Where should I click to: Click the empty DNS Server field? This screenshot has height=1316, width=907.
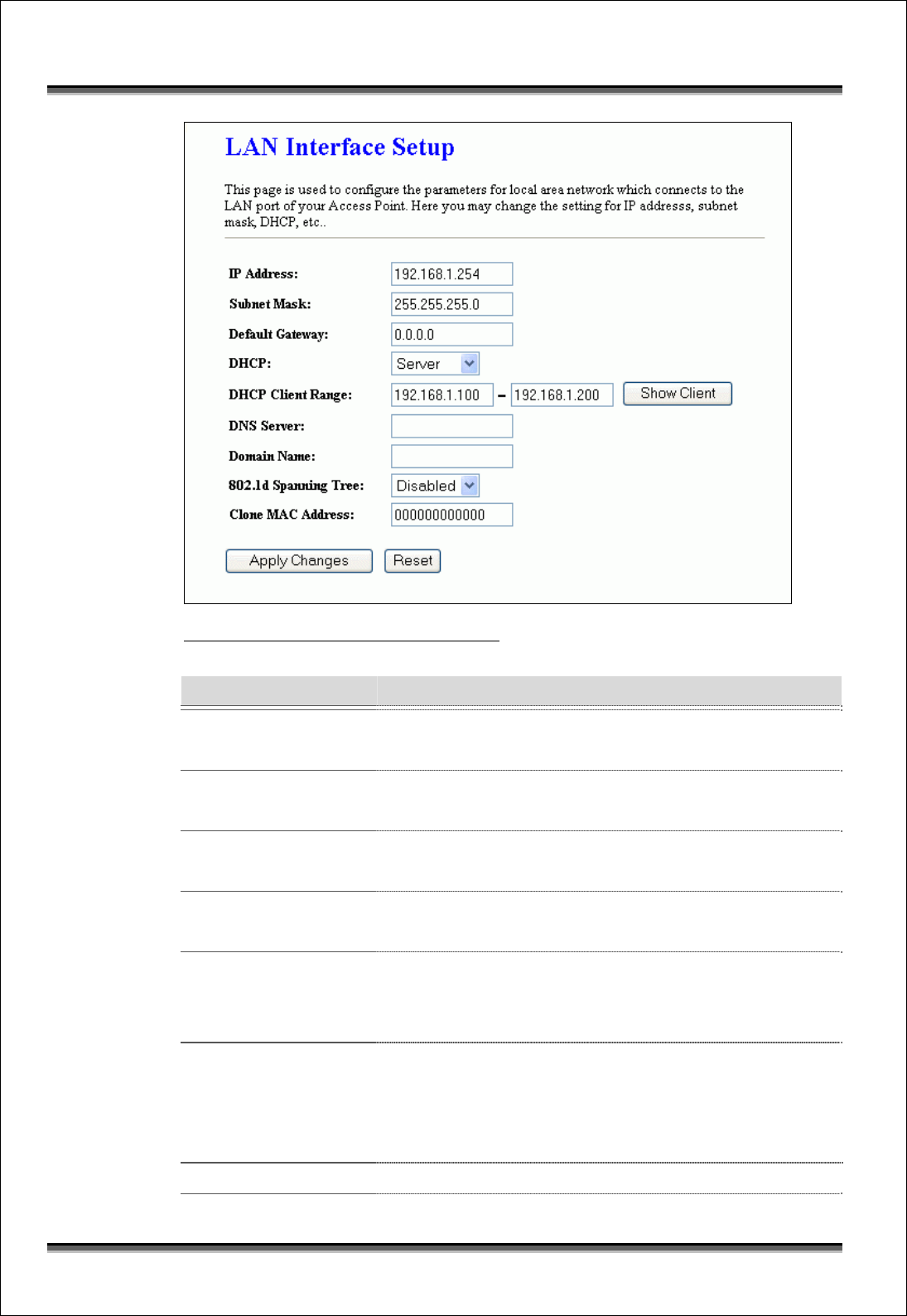pos(451,426)
